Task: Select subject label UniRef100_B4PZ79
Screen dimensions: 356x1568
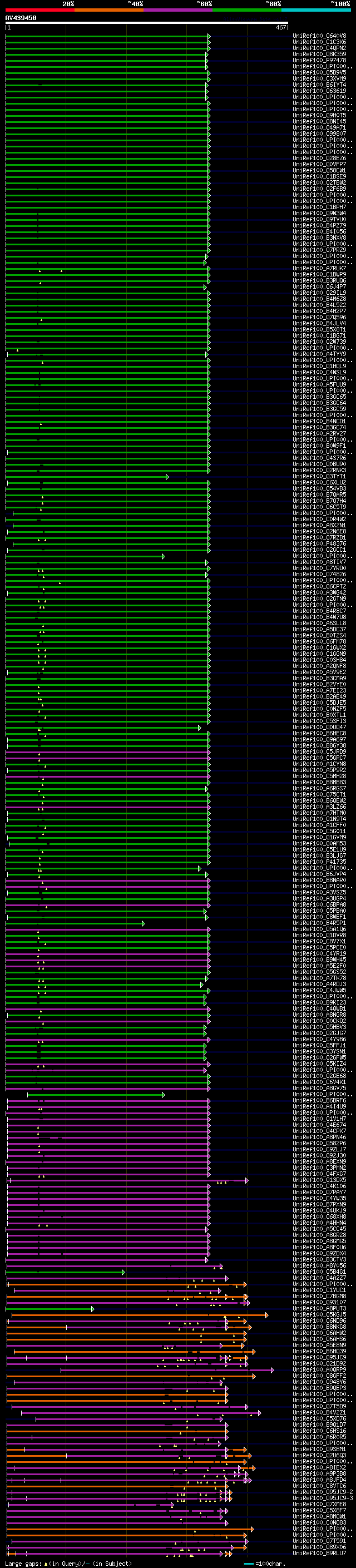Action: (x=319, y=225)
